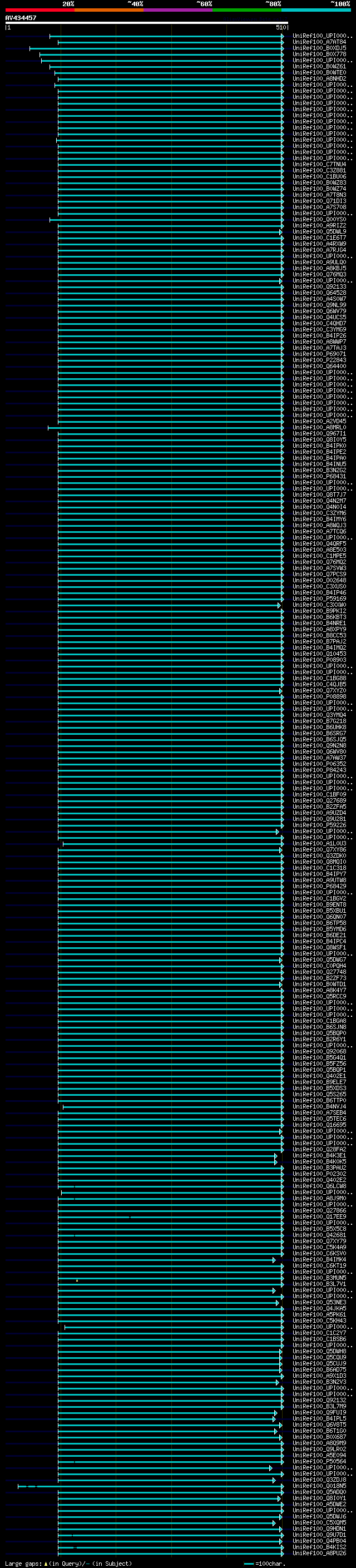Click hit label UniRef100_A2VD45
356x1568 pixels.
(x=319, y=421)
